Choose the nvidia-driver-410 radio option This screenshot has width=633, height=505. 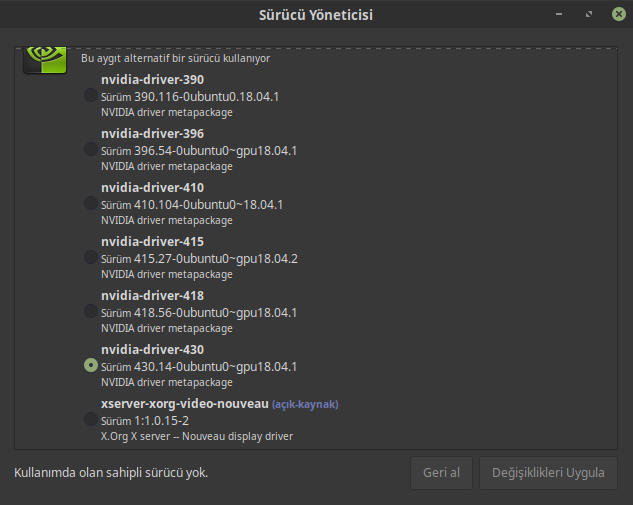pos(91,203)
